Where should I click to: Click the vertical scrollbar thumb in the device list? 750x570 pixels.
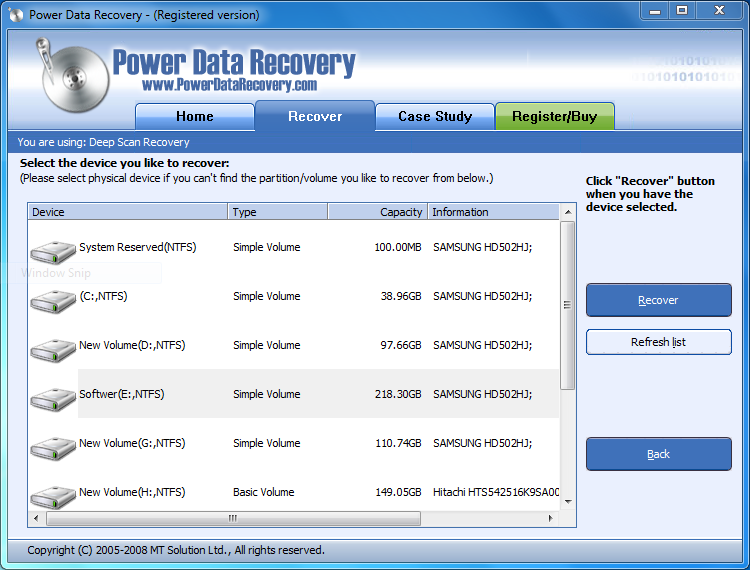pyautogui.click(x=568, y=305)
